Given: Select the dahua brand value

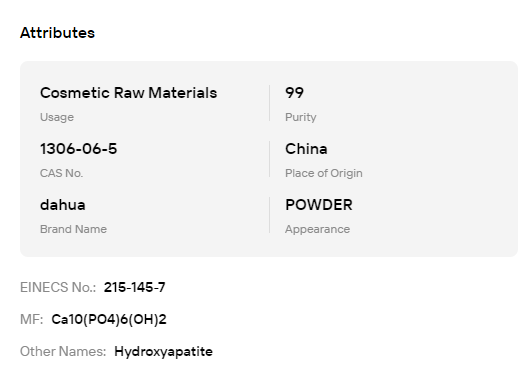Looking at the screenshot, I should [63, 205].
